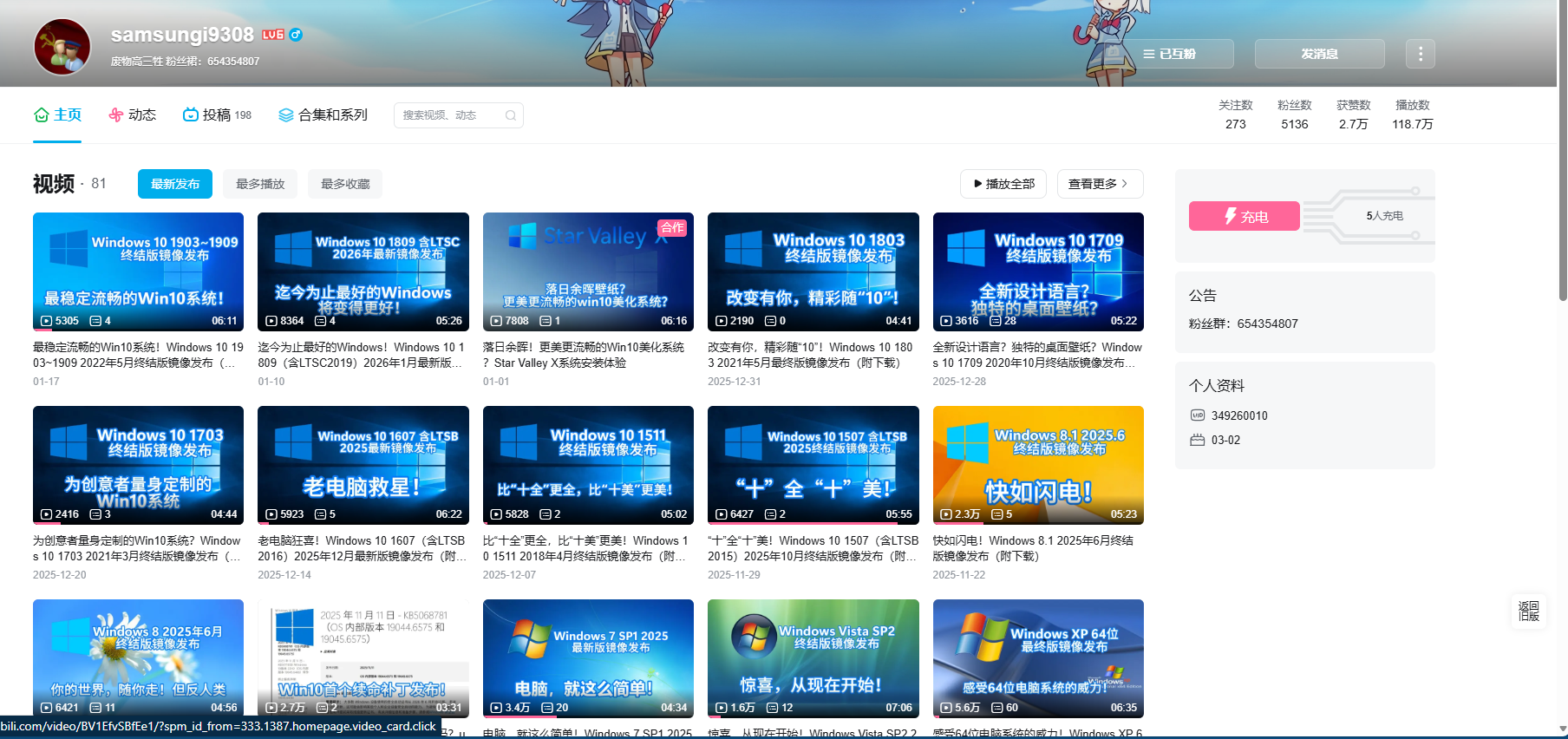Open the Windows 8 2025年6月 thumbnail

pos(138,658)
